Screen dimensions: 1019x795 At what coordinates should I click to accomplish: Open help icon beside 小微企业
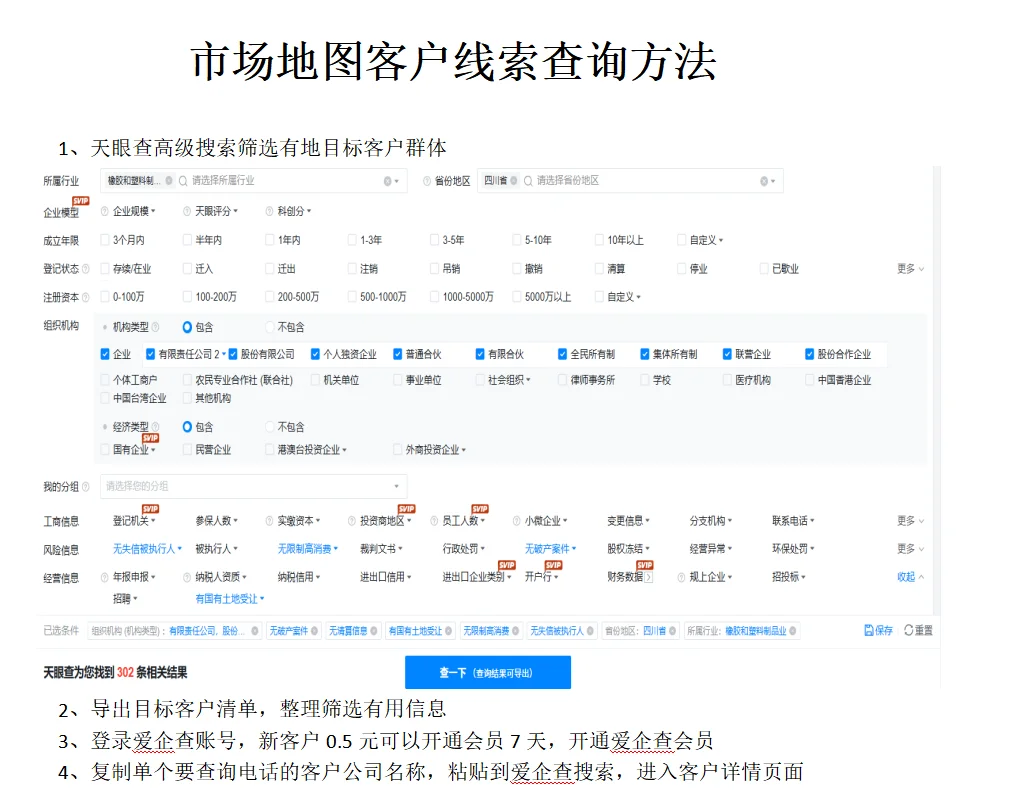[517, 521]
